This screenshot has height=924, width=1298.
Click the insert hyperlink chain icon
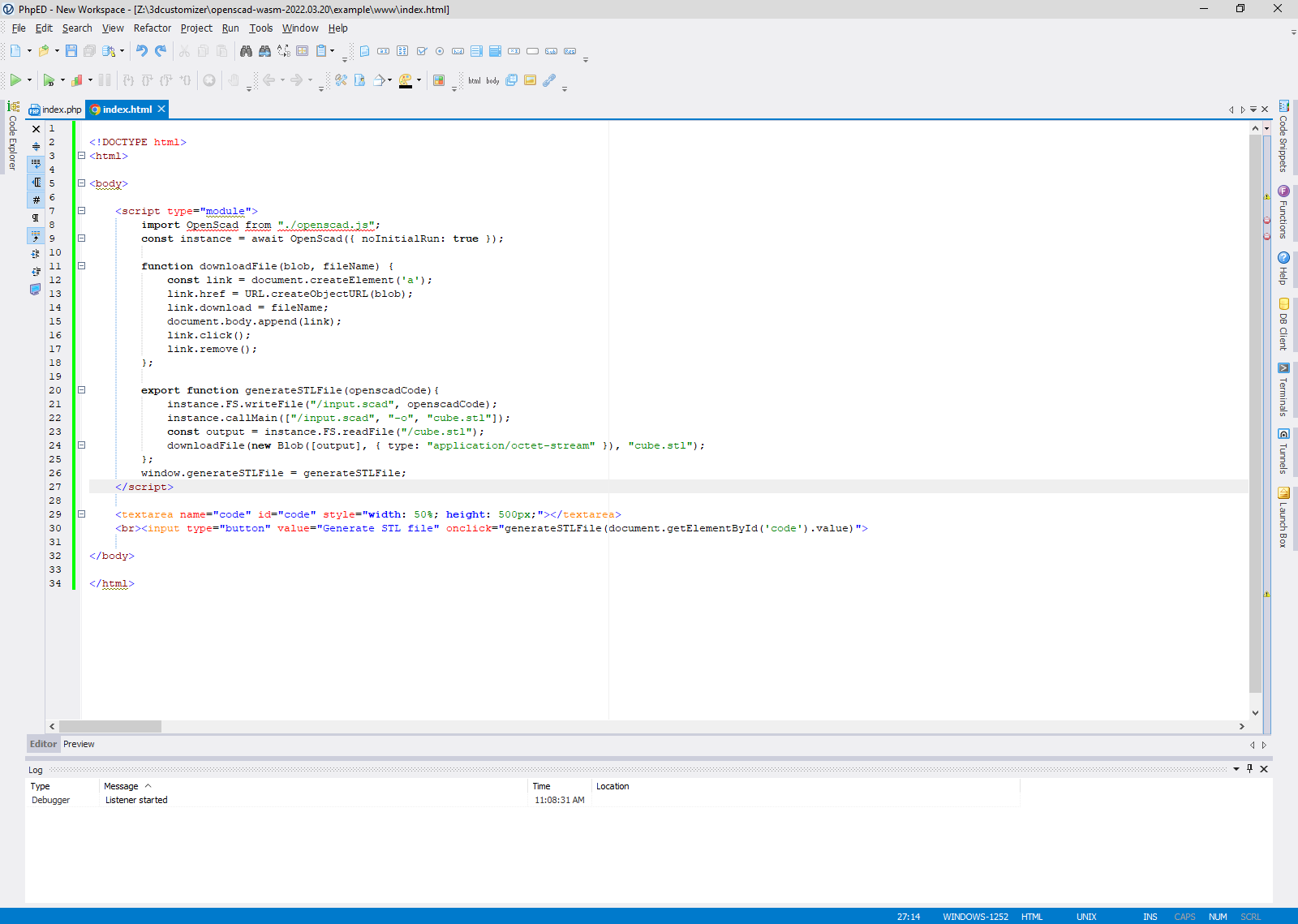[549, 80]
